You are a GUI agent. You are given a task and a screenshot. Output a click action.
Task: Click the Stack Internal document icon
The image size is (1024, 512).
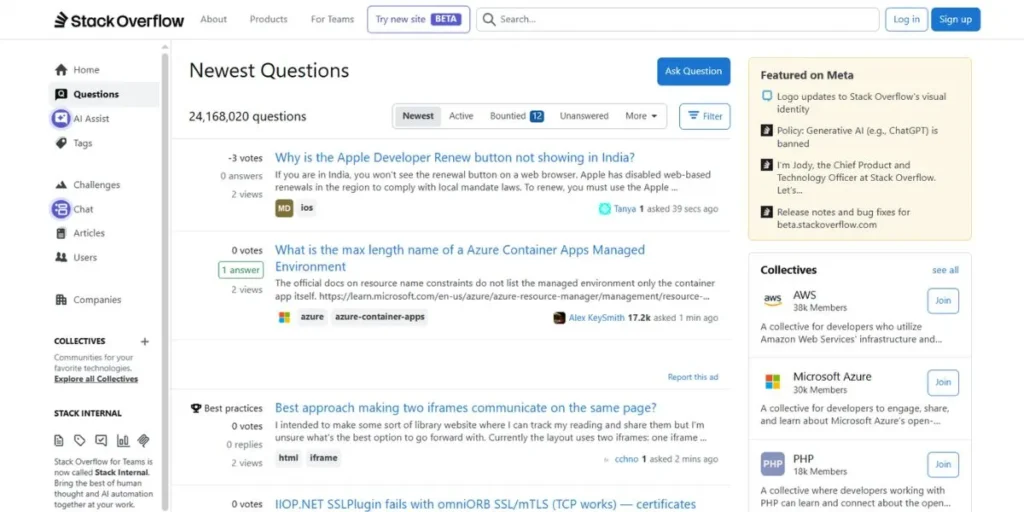coord(59,440)
